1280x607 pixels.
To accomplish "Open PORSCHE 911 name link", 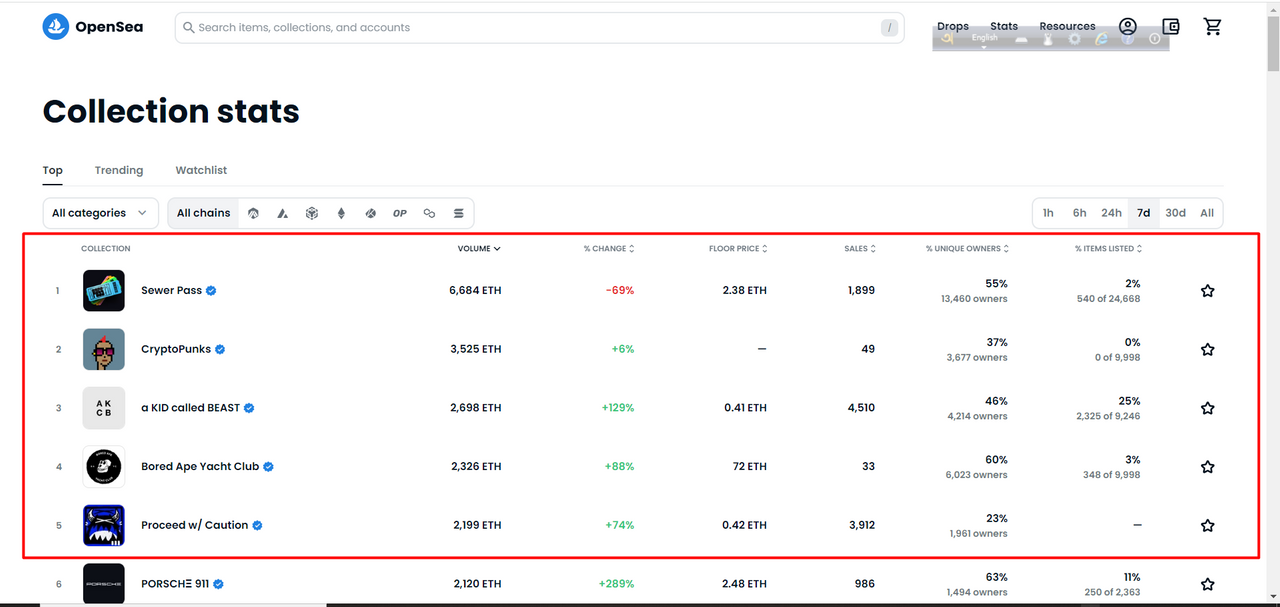I will coord(175,584).
